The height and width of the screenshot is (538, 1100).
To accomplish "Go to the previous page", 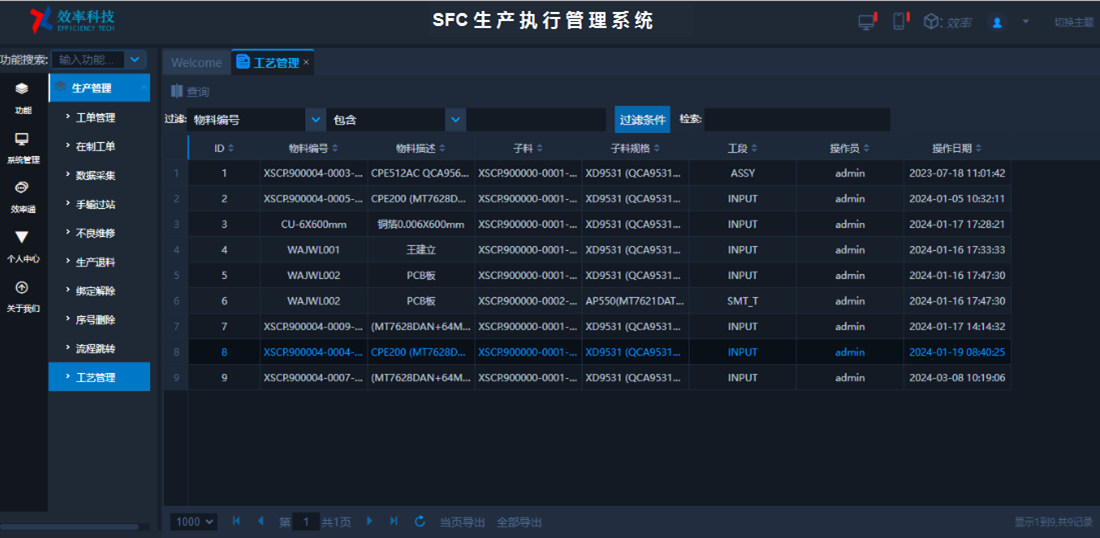I will point(261,521).
